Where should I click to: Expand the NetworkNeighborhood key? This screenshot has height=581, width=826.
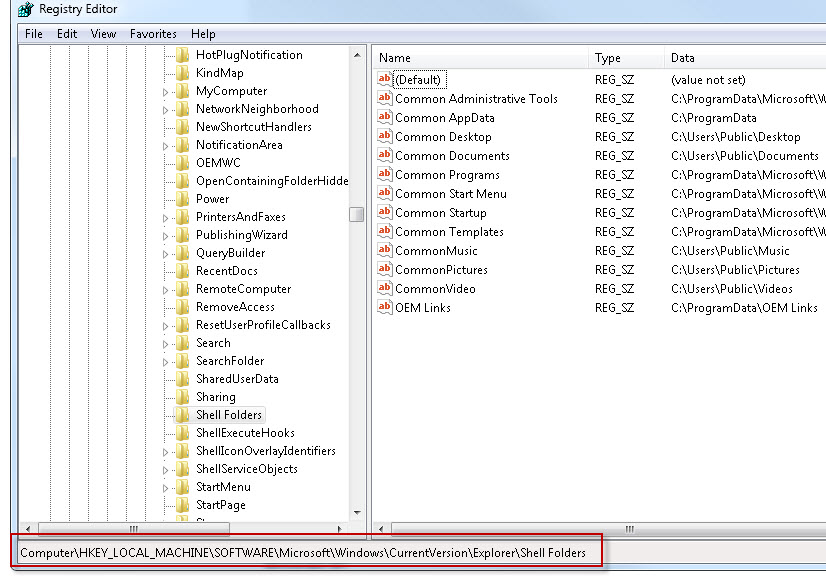pos(165,110)
